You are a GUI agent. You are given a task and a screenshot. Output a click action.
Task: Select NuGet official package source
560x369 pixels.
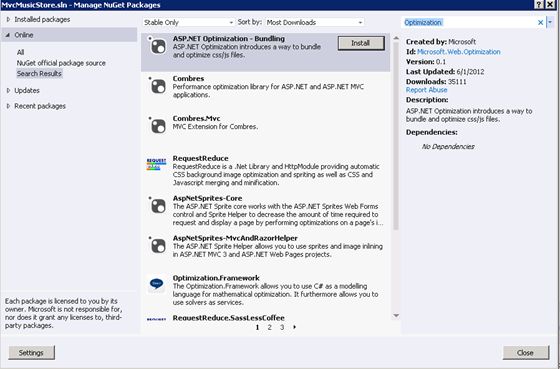click(61, 63)
